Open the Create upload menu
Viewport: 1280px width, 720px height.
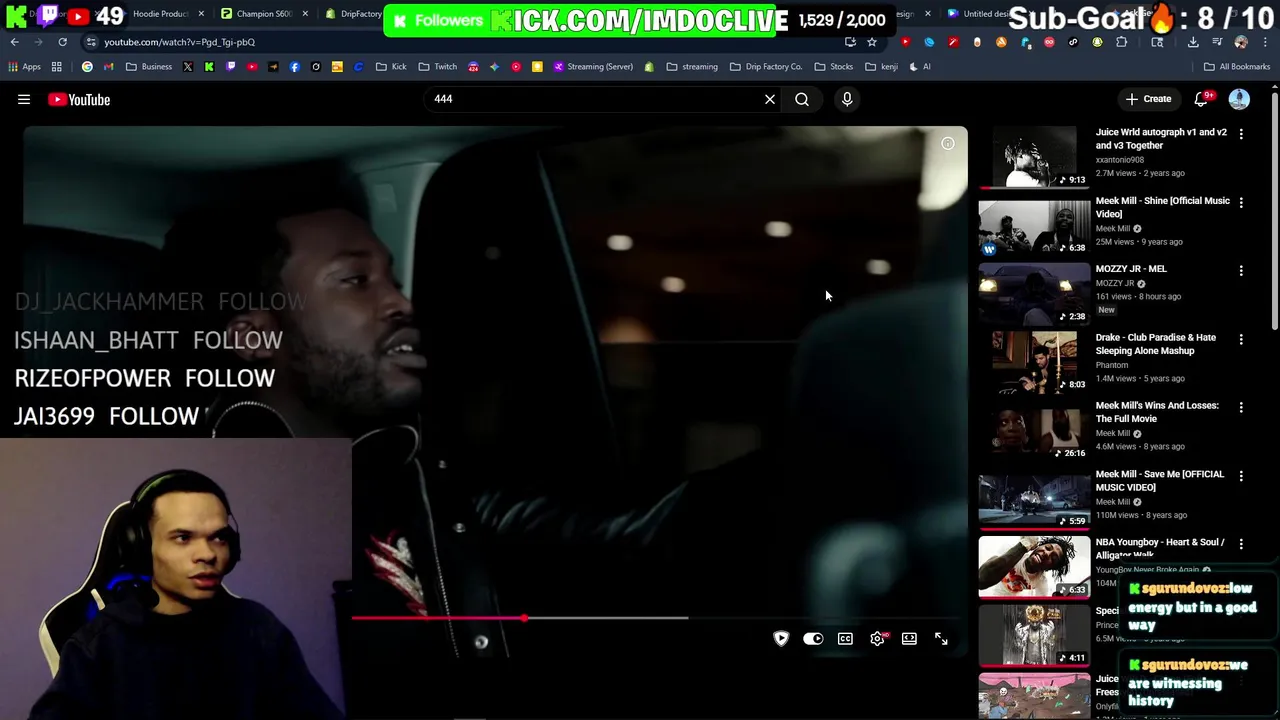(x=1148, y=99)
